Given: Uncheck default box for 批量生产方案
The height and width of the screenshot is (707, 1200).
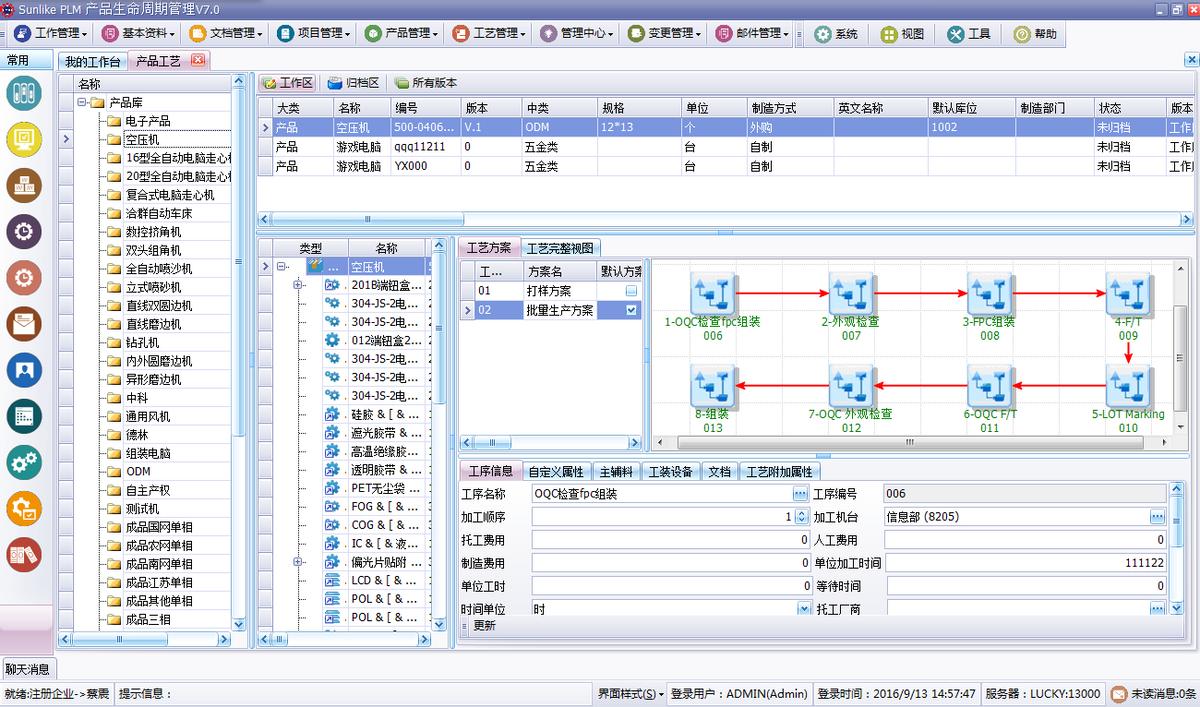Looking at the screenshot, I should click(631, 311).
